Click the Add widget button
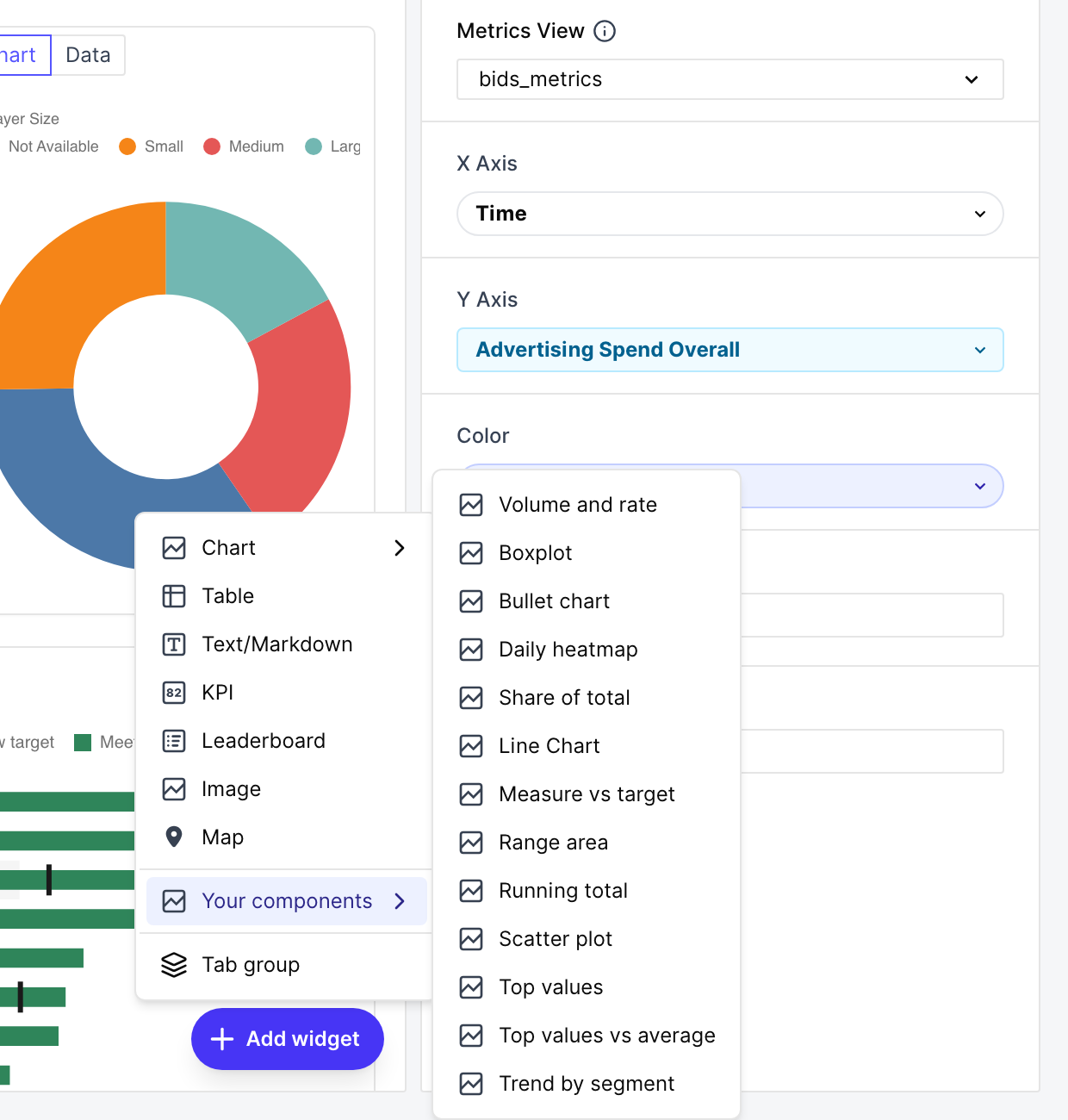 coord(288,1039)
